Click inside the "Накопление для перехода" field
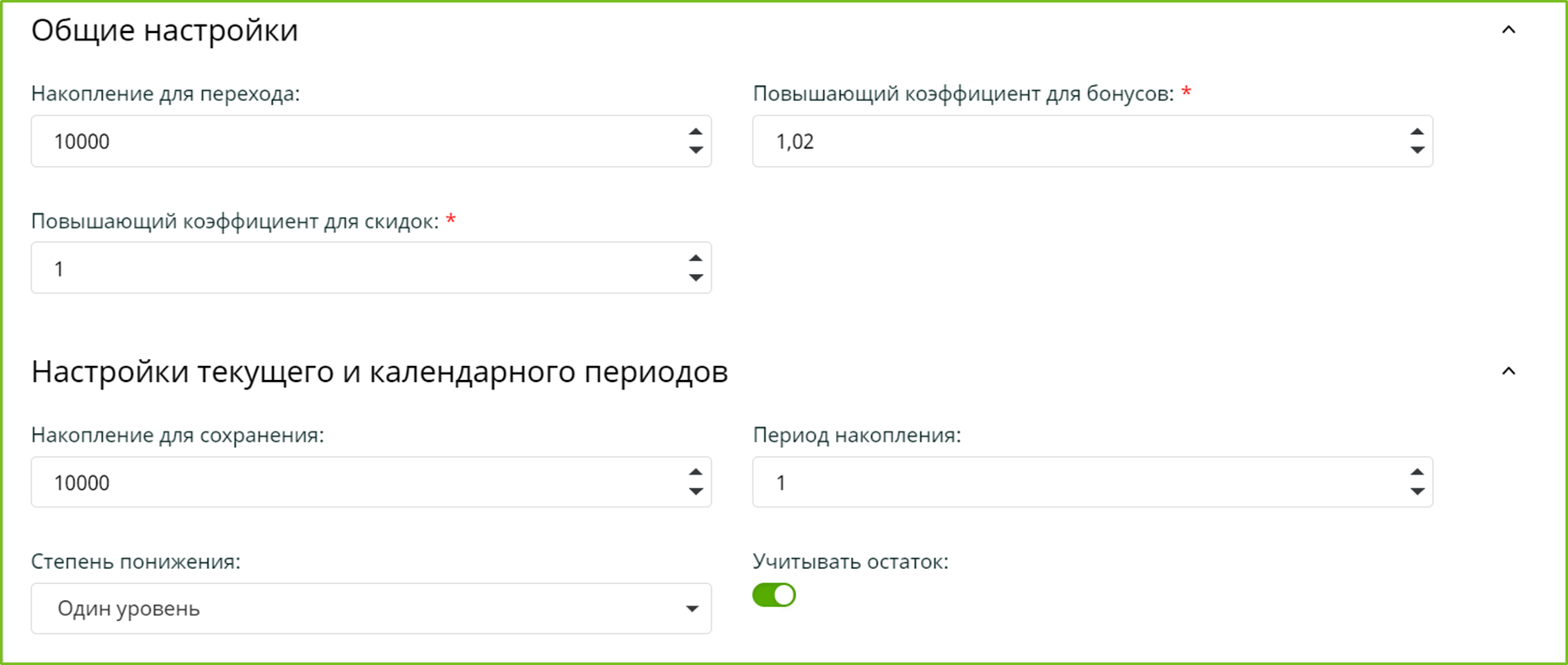This screenshot has width=1568, height=665. tap(337, 141)
